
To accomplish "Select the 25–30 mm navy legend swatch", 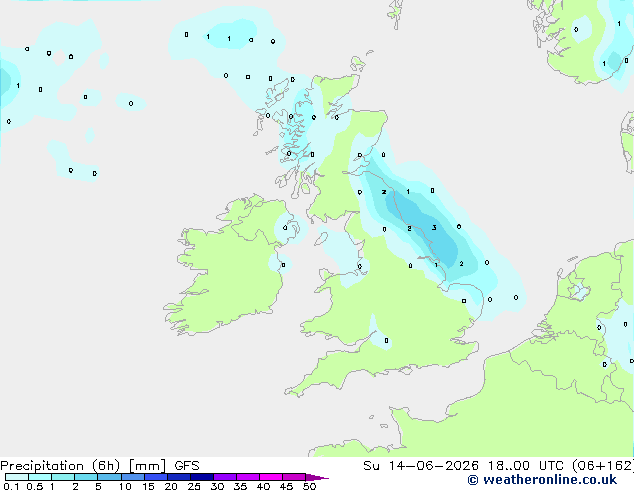I will tap(201, 477).
